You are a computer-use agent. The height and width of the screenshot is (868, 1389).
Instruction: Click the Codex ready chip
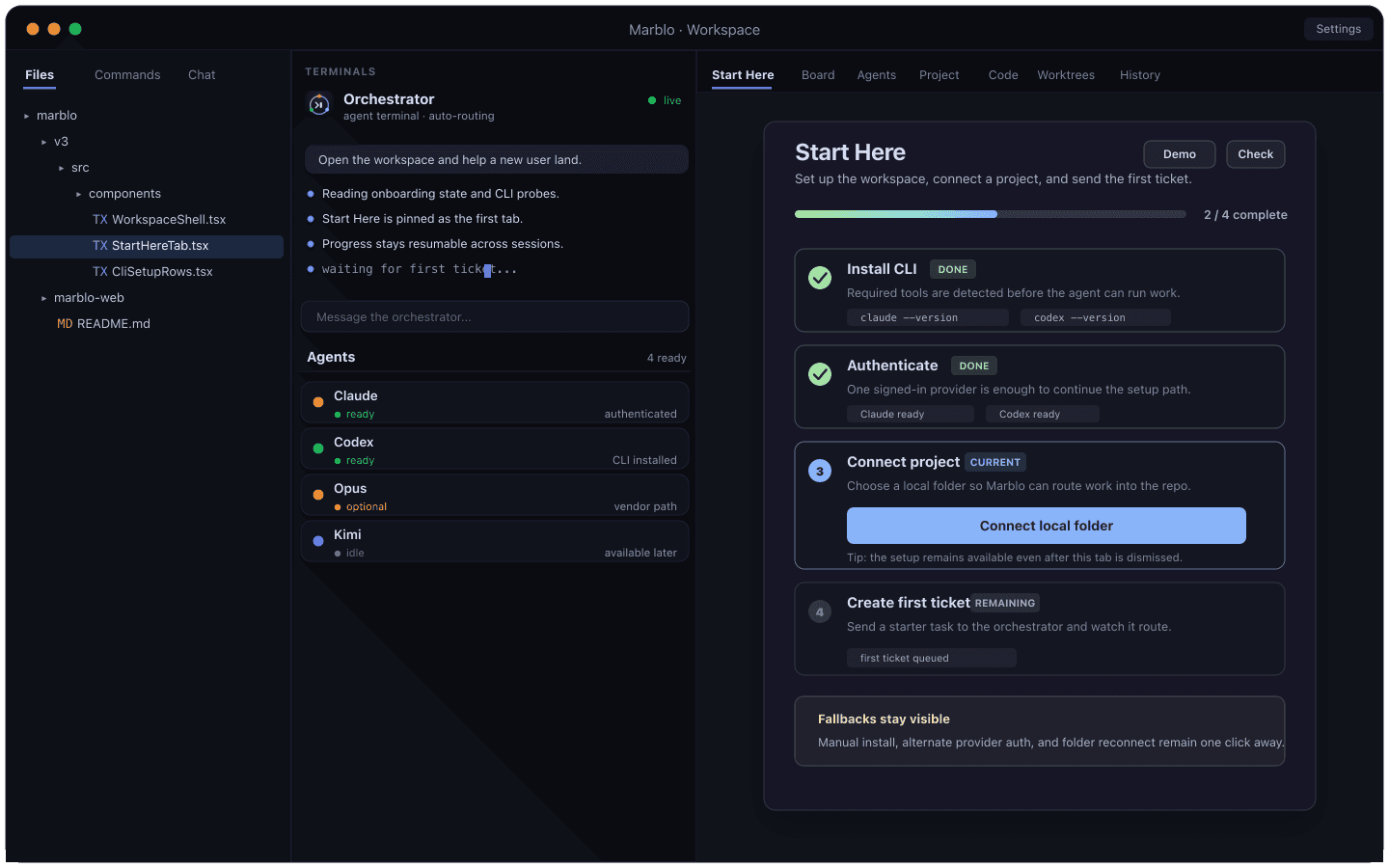point(1043,414)
